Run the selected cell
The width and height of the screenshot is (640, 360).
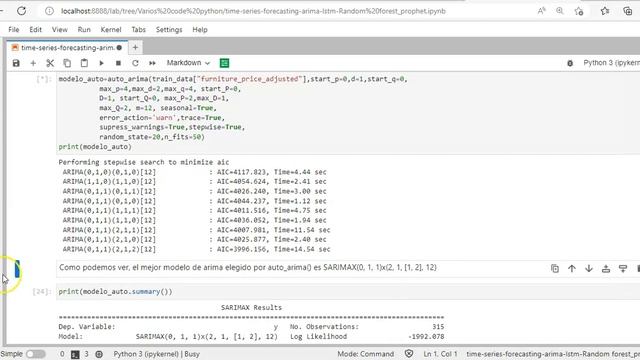coord(101,63)
